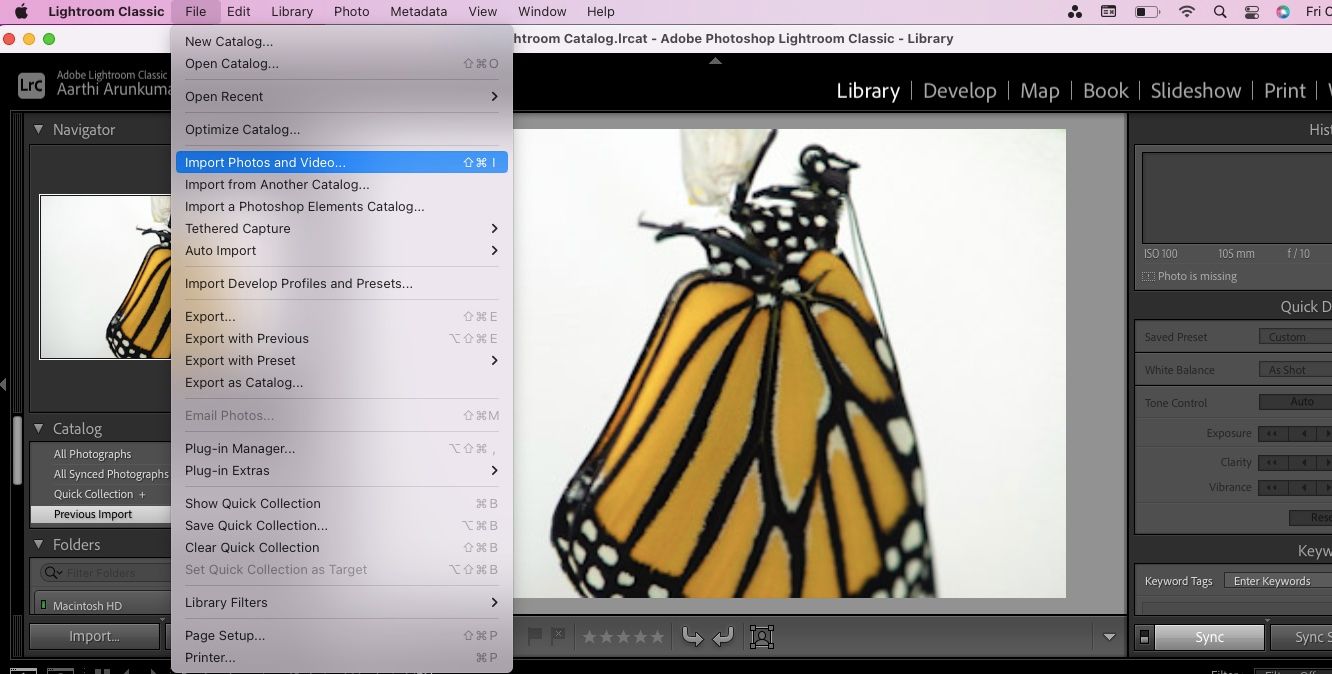Flag the photo as a pick
Screen dimensions: 1332x674
pos(537,636)
